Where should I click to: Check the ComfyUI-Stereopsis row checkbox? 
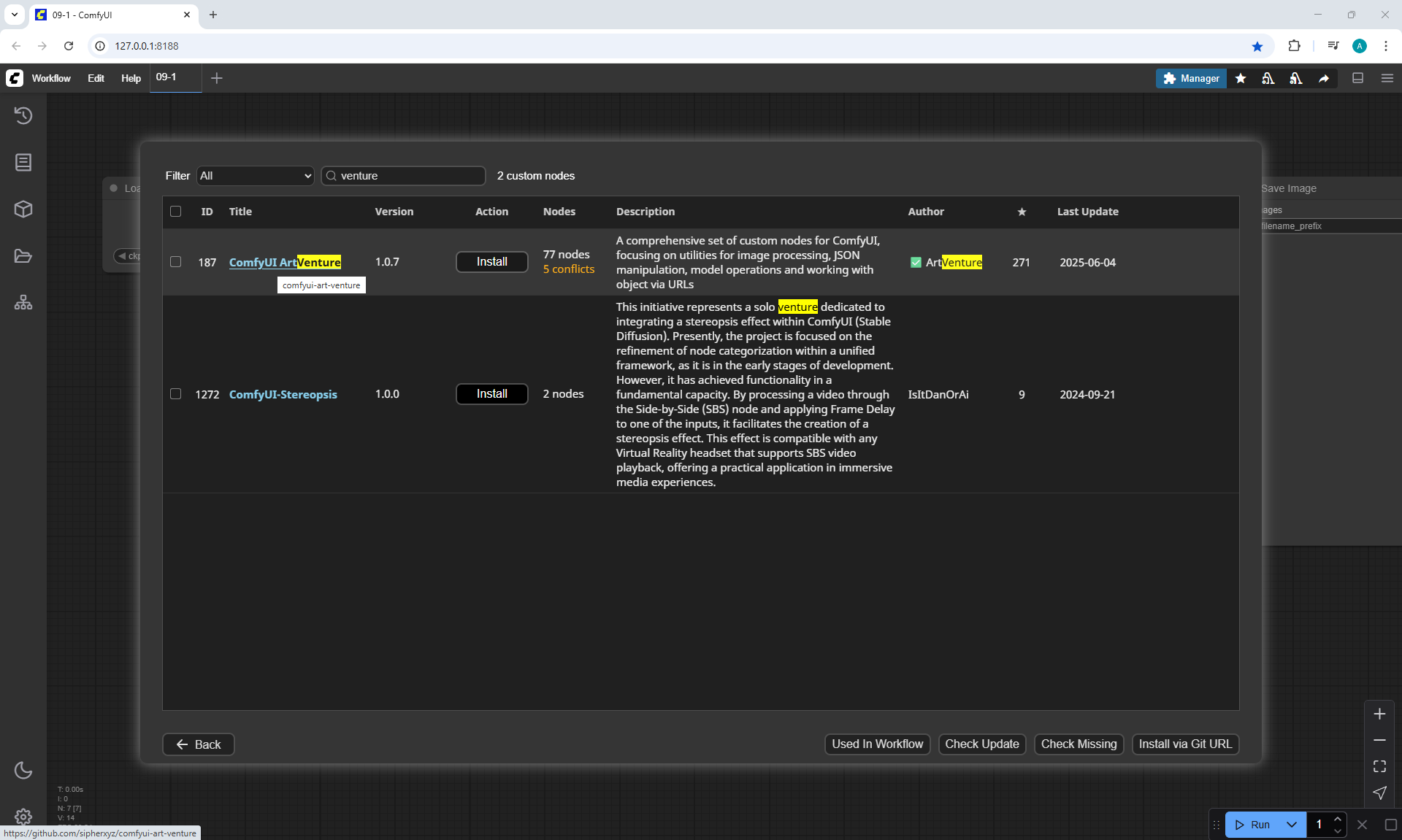[176, 394]
